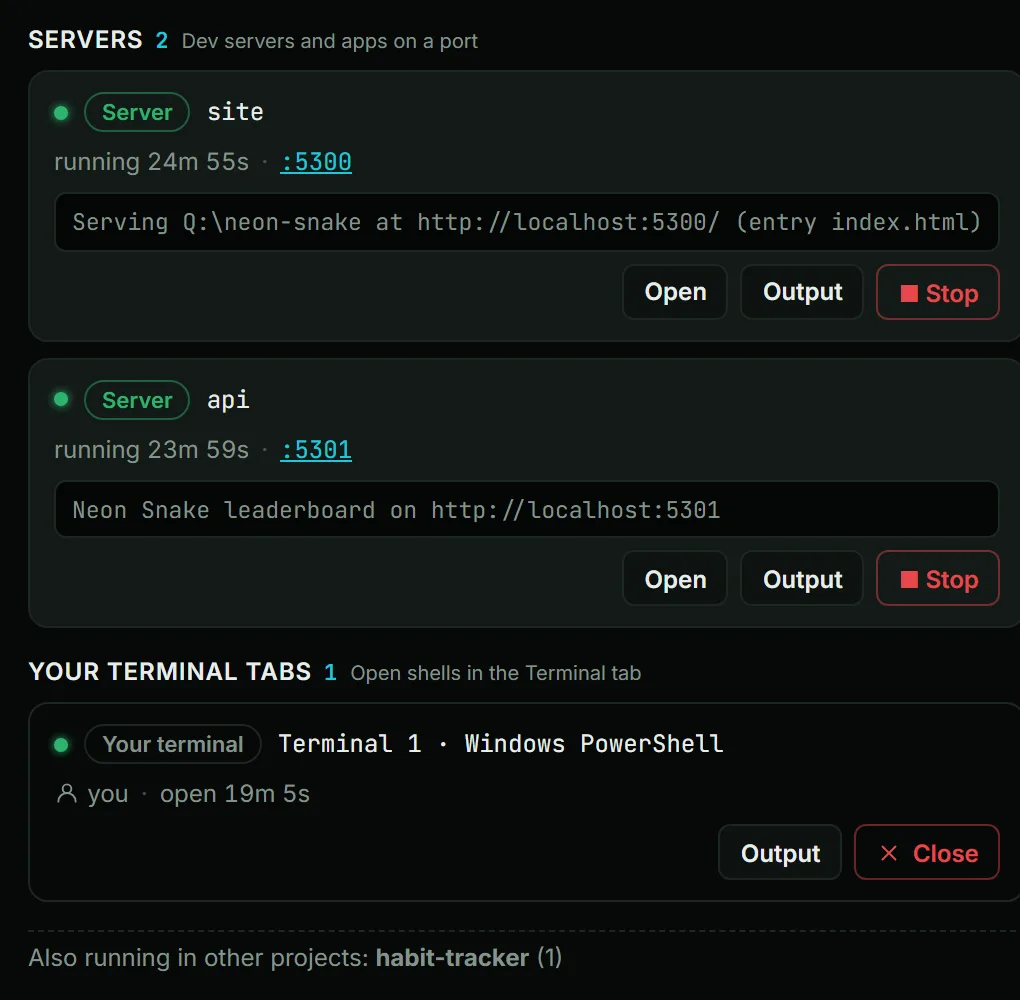Viewport: 1020px width, 1000px height.
Task: Open habit-tracker from other projects line
Action: click(x=452, y=958)
